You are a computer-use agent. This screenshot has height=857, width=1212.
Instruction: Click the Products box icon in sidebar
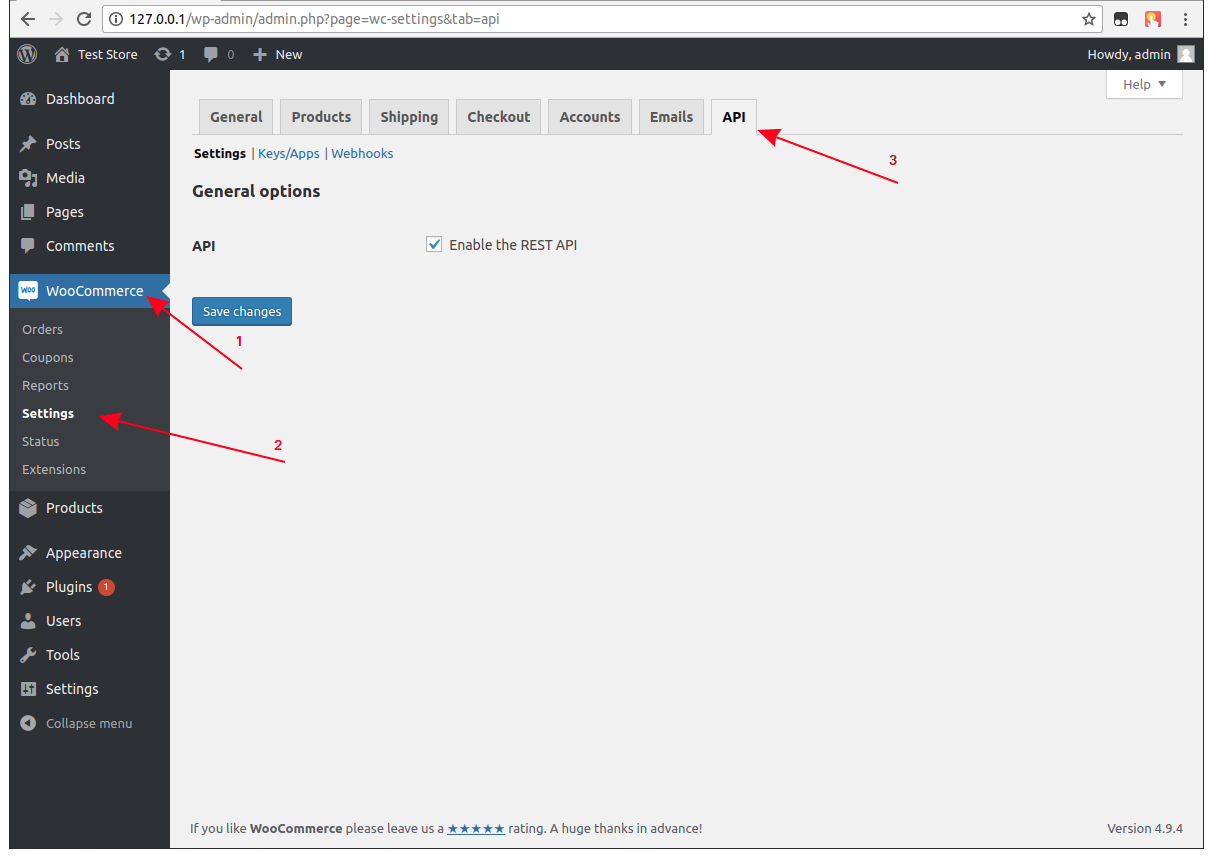click(x=28, y=508)
